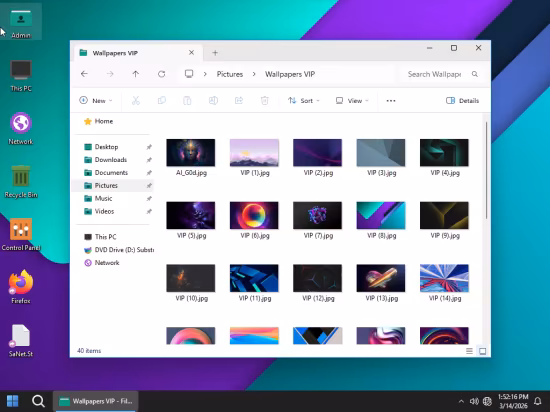Screen dimensions: 550x412
Task: Click Wallpapers VIP in the breadcrumb
Action: [290, 74]
